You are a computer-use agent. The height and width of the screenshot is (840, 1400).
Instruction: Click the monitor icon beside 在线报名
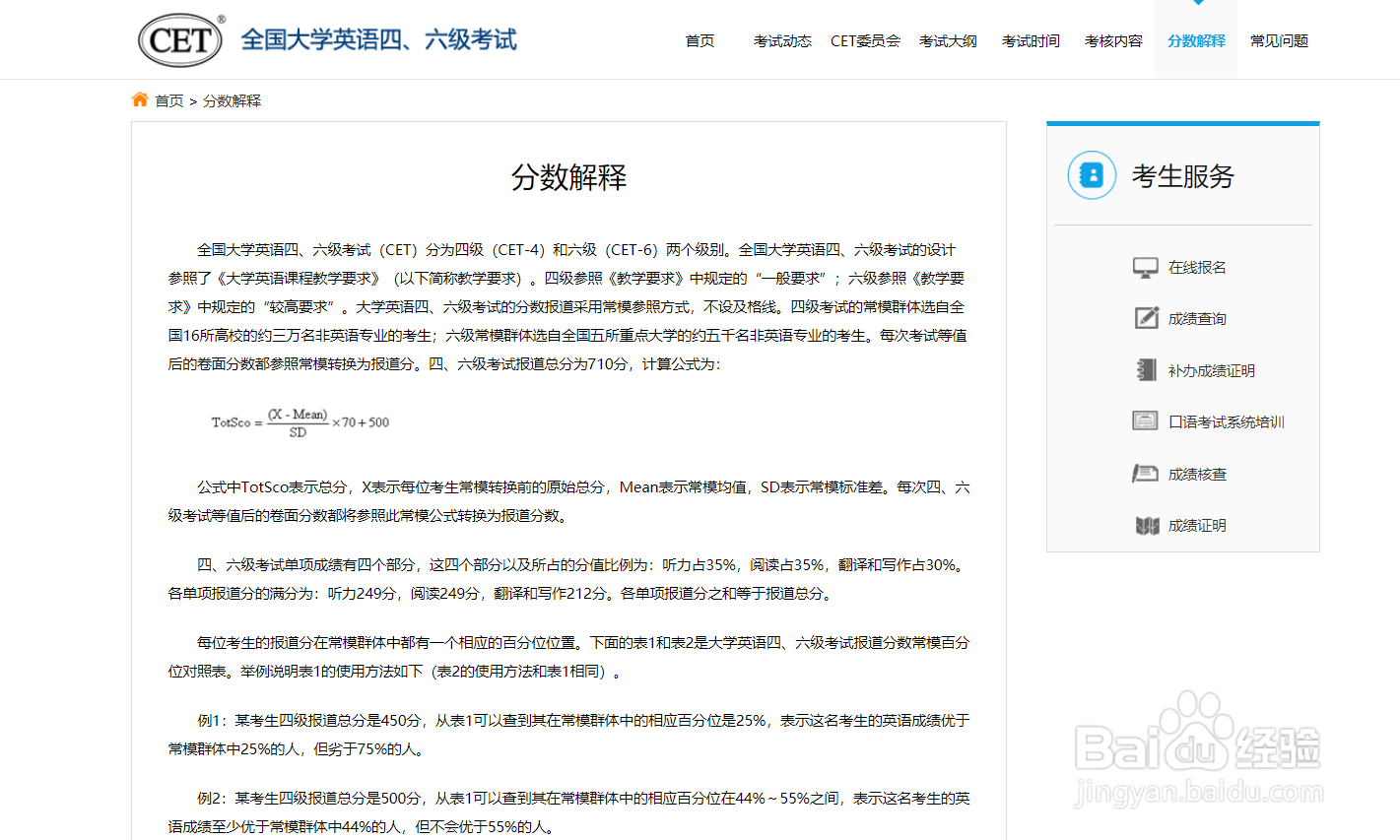coord(1145,268)
